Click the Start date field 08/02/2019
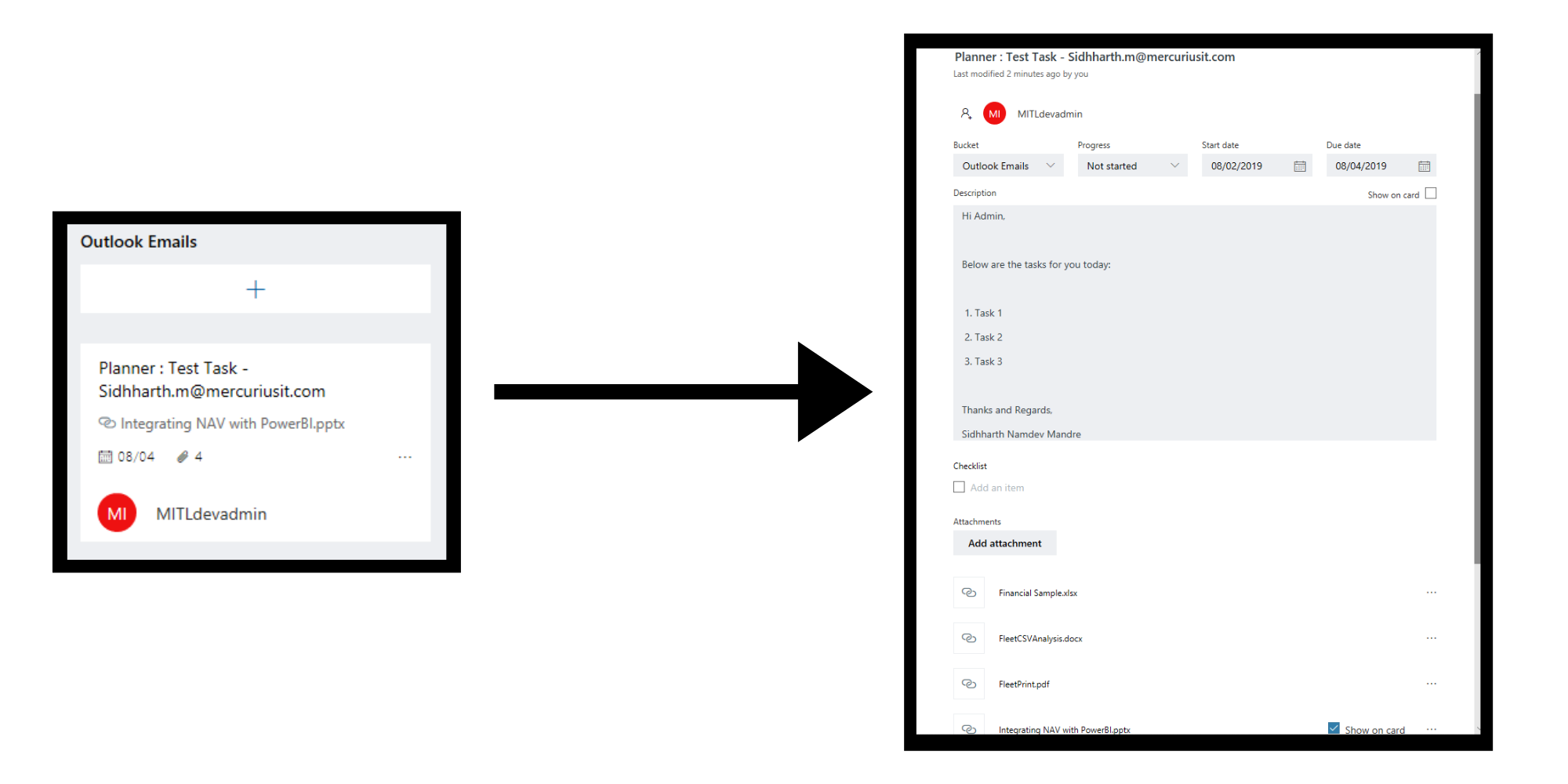The height and width of the screenshot is (784, 1568). (x=1257, y=165)
